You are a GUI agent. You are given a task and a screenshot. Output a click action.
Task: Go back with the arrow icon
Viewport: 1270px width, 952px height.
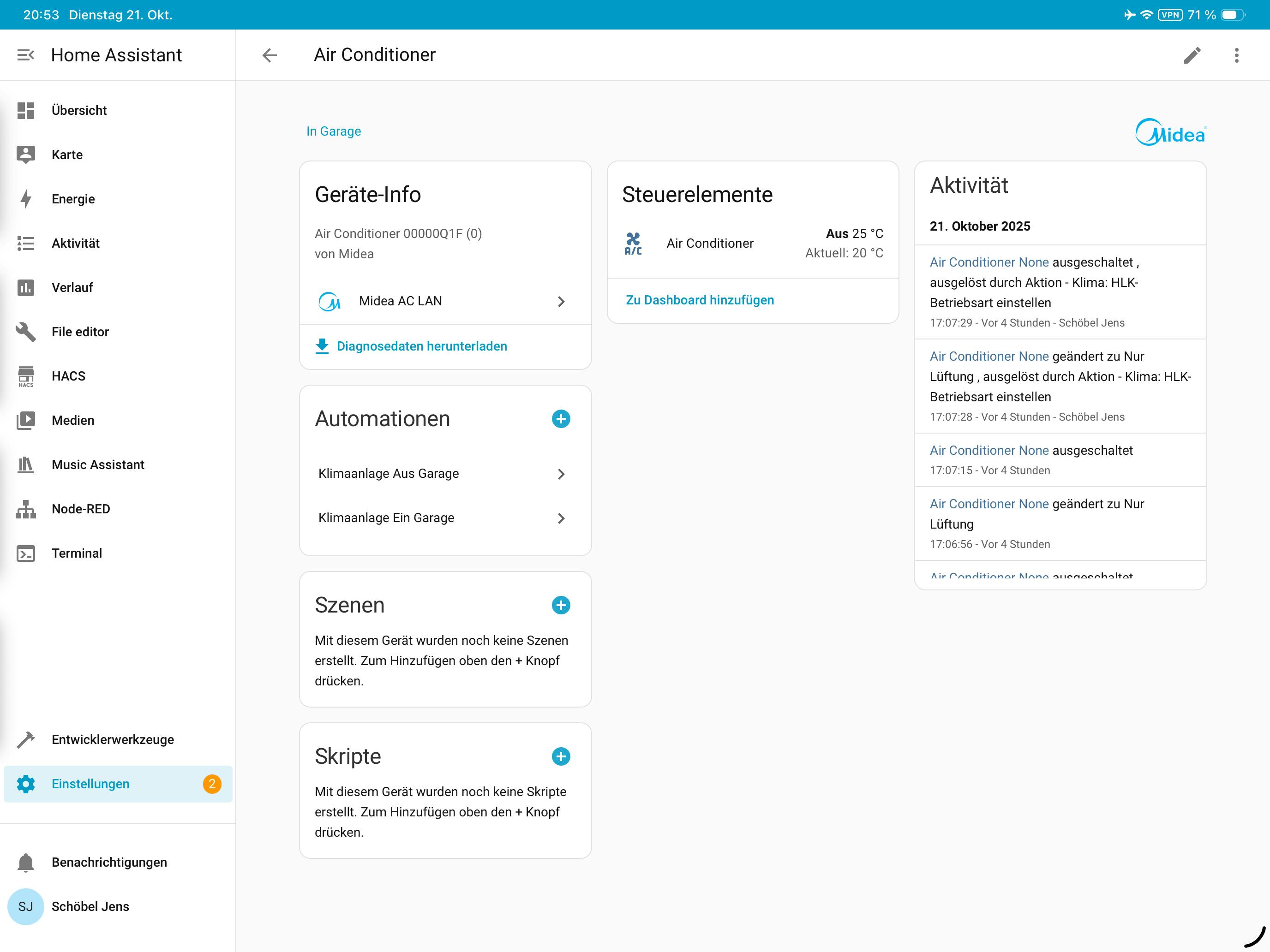[x=269, y=55]
